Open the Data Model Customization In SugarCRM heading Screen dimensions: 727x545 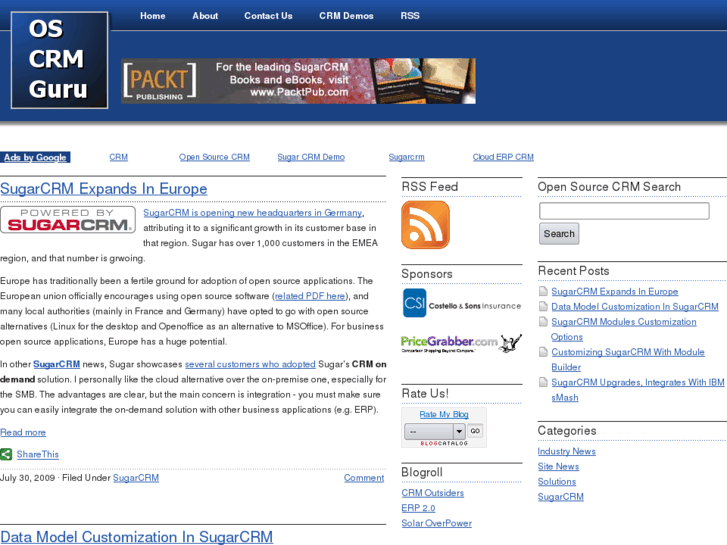(x=136, y=537)
